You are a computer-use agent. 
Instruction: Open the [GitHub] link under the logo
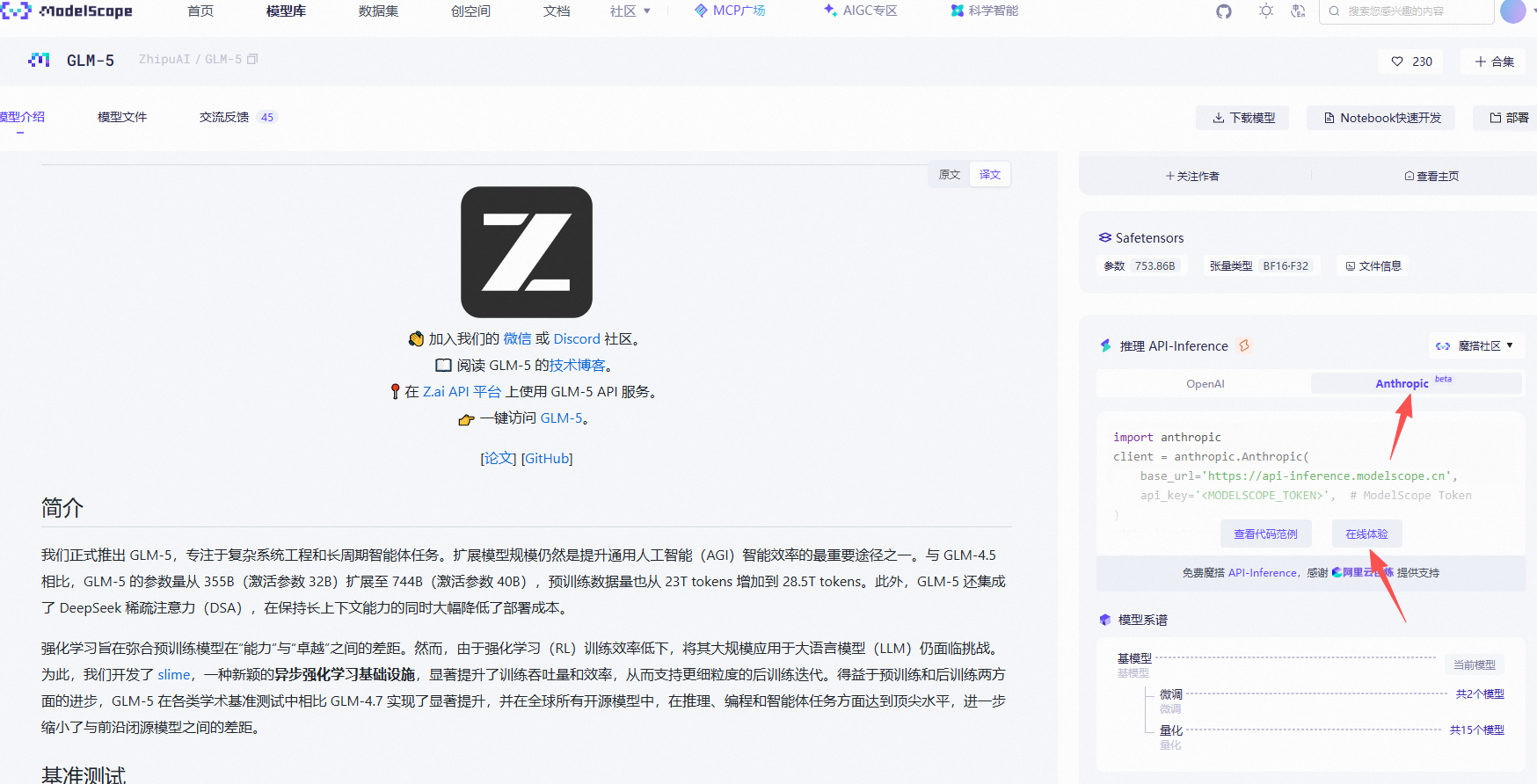[547, 458]
